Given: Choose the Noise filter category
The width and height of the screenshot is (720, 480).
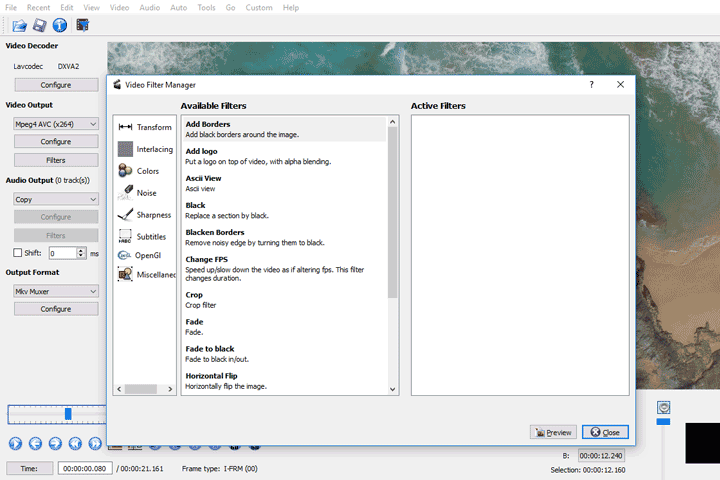Looking at the screenshot, I should (x=145, y=193).
